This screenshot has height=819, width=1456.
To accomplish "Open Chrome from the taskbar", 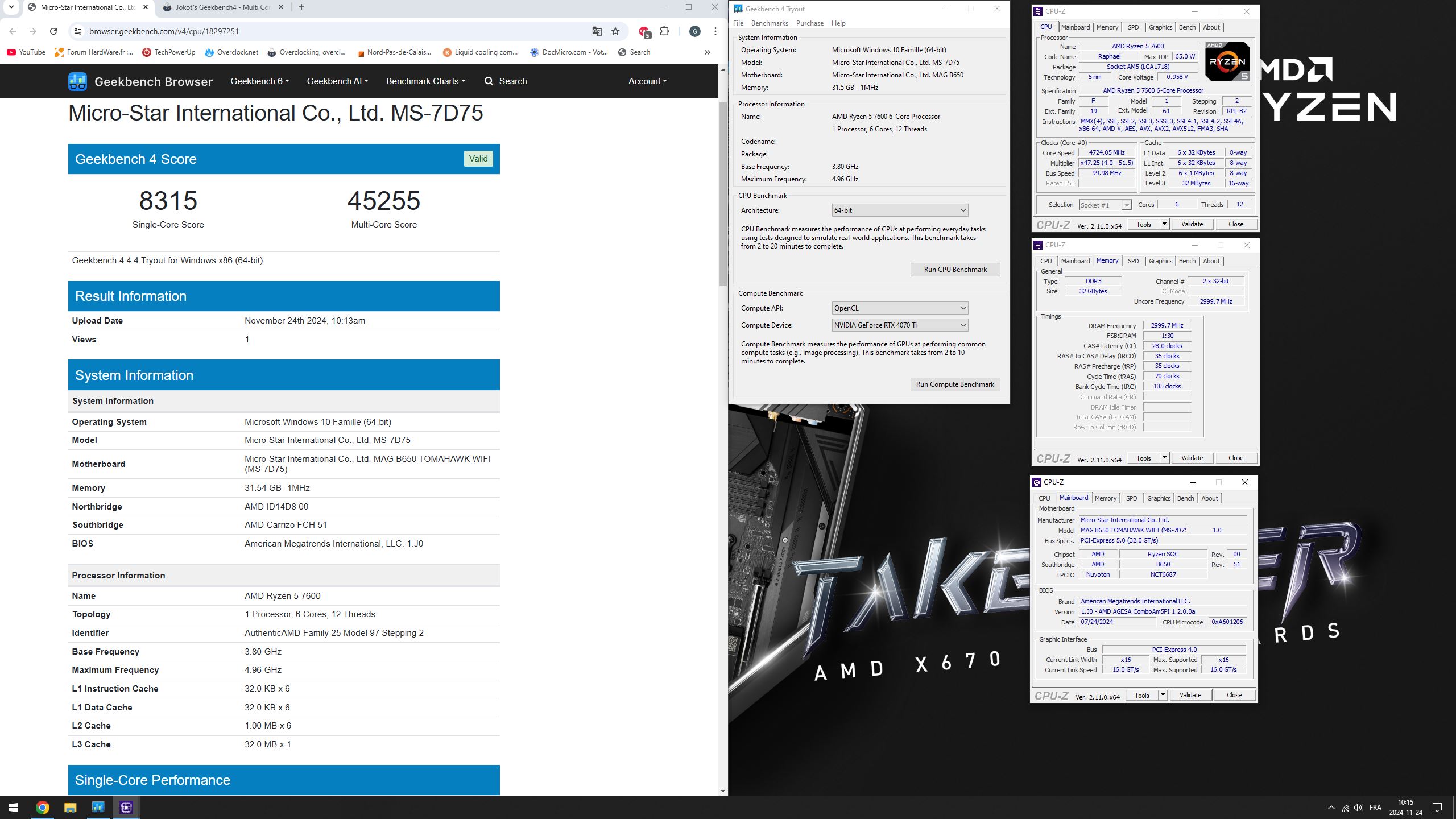I will pyautogui.click(x=42, y=808).
